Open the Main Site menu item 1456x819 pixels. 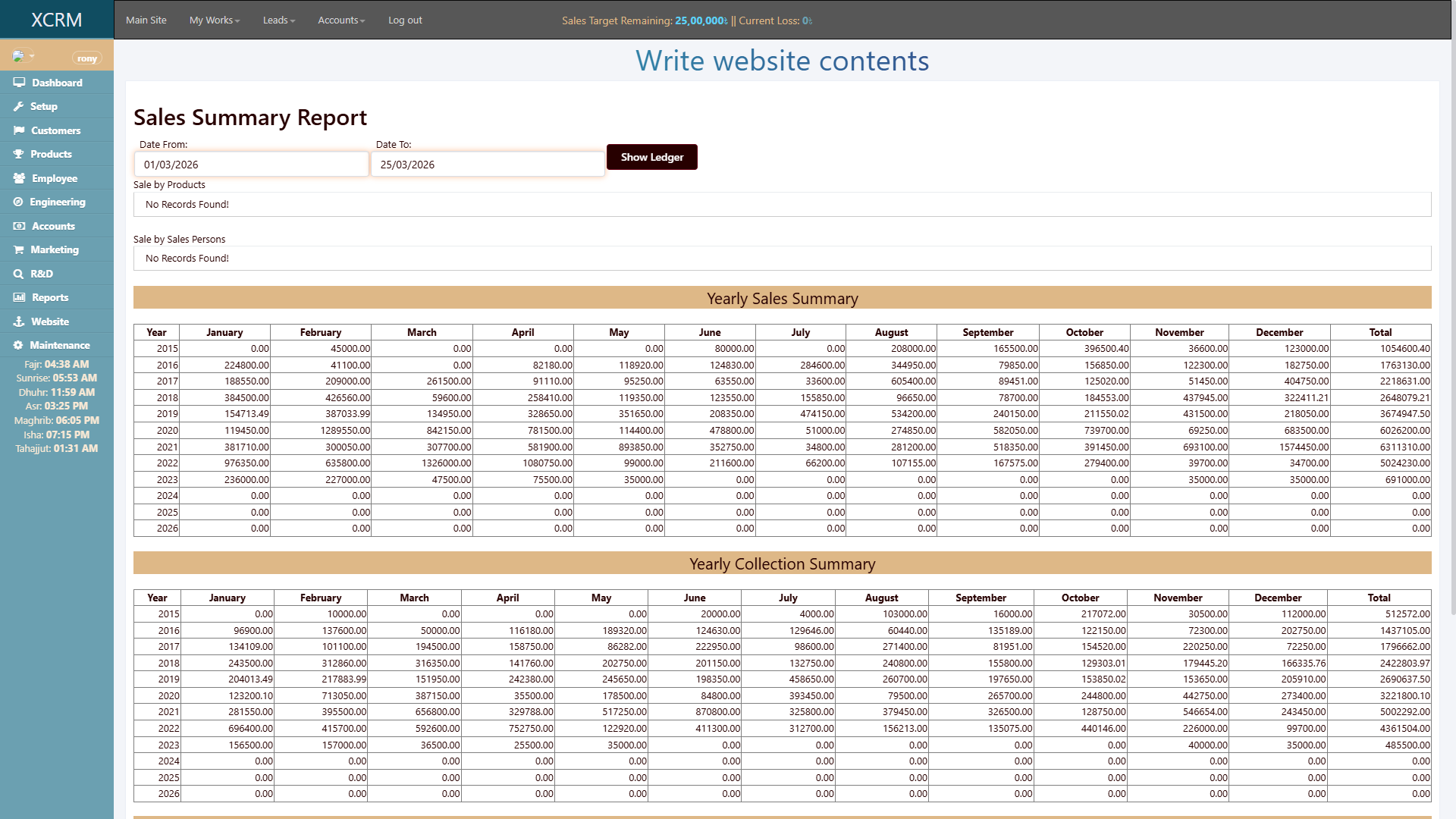coord(146,20)
